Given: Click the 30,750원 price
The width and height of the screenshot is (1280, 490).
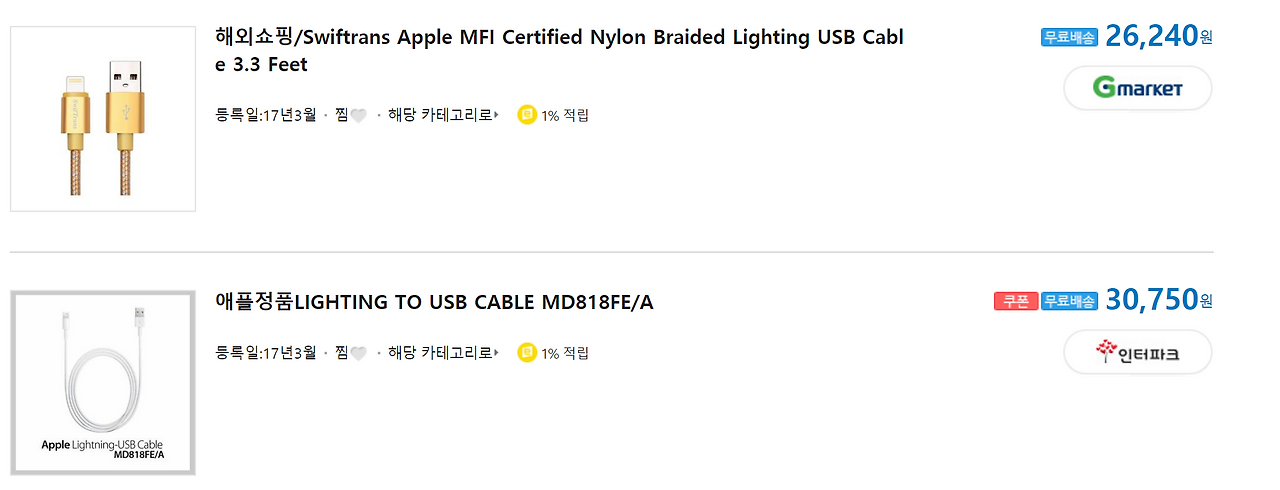Looking at the screenshot, I should click(x=1152, y=299).
